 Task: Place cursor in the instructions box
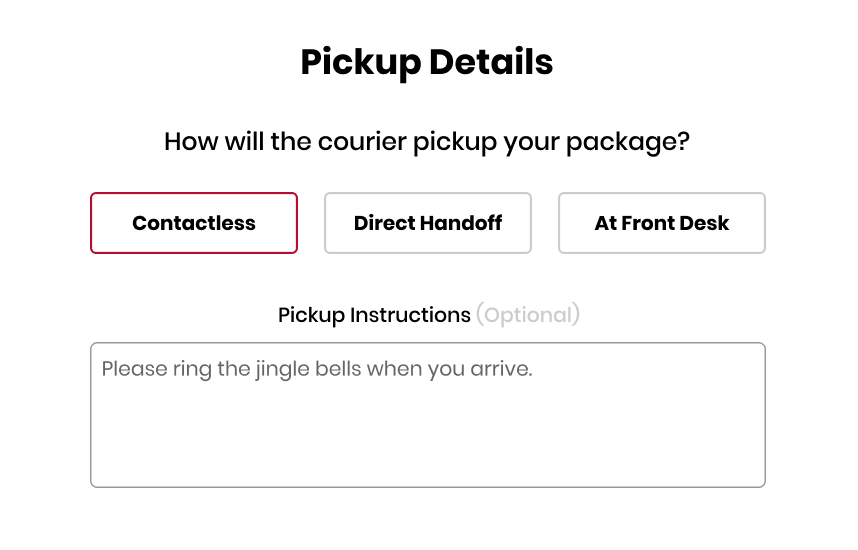coord(428,415)
